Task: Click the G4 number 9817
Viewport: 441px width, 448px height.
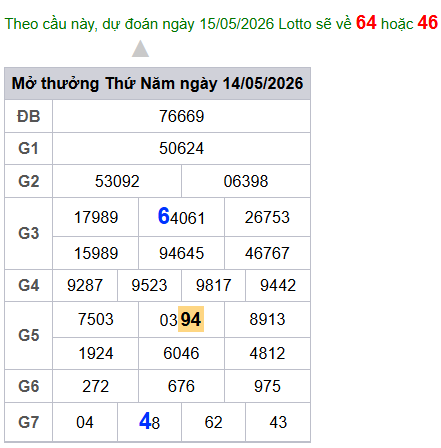Action: pyautogui.click(x=213, y=285)
